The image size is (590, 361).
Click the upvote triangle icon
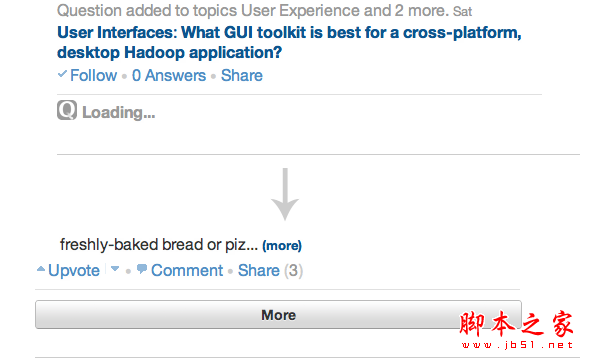click(41, 269)
